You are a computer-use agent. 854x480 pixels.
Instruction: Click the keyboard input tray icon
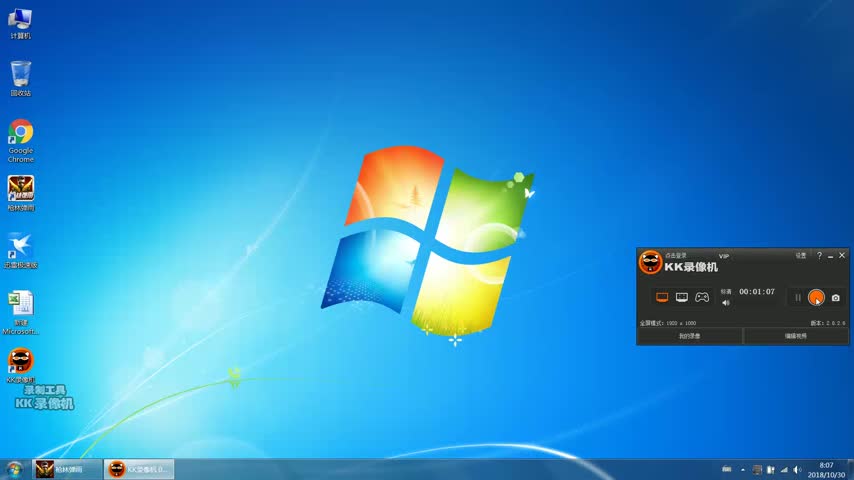727,469
